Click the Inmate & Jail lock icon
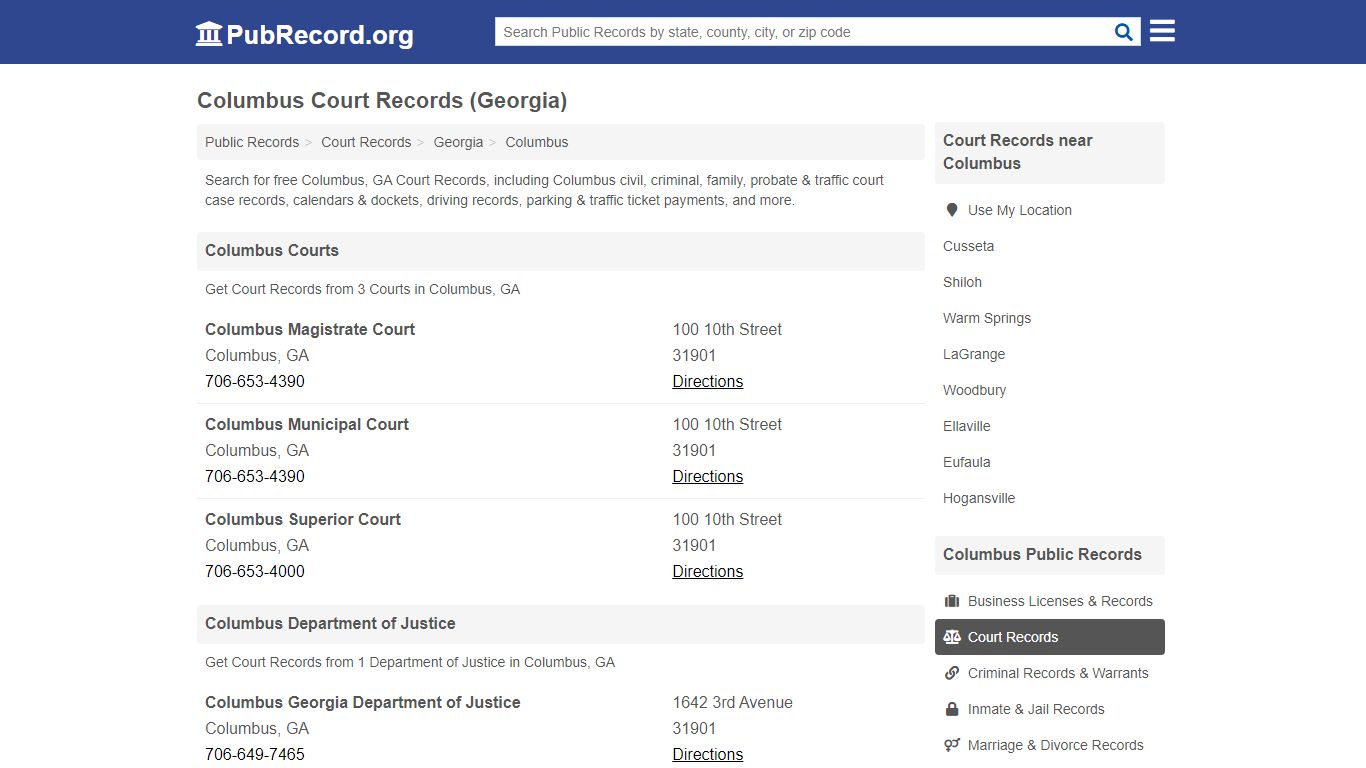Image resolution: width=1366 pixels, height=768 pixels. point(952,709)
